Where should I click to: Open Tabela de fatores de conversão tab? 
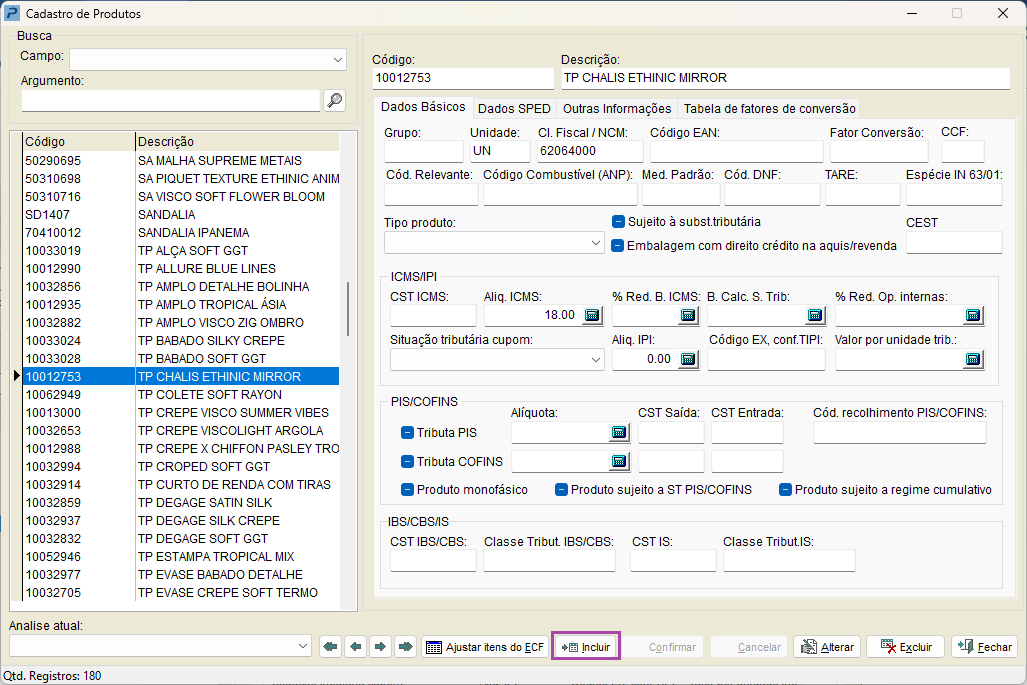768,109
